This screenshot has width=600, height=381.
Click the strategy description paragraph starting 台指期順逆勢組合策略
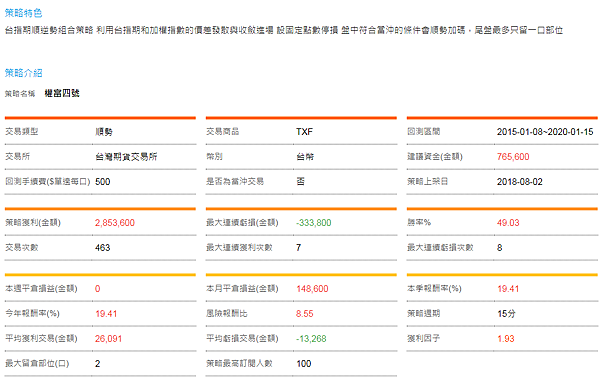tap(284, 30)
